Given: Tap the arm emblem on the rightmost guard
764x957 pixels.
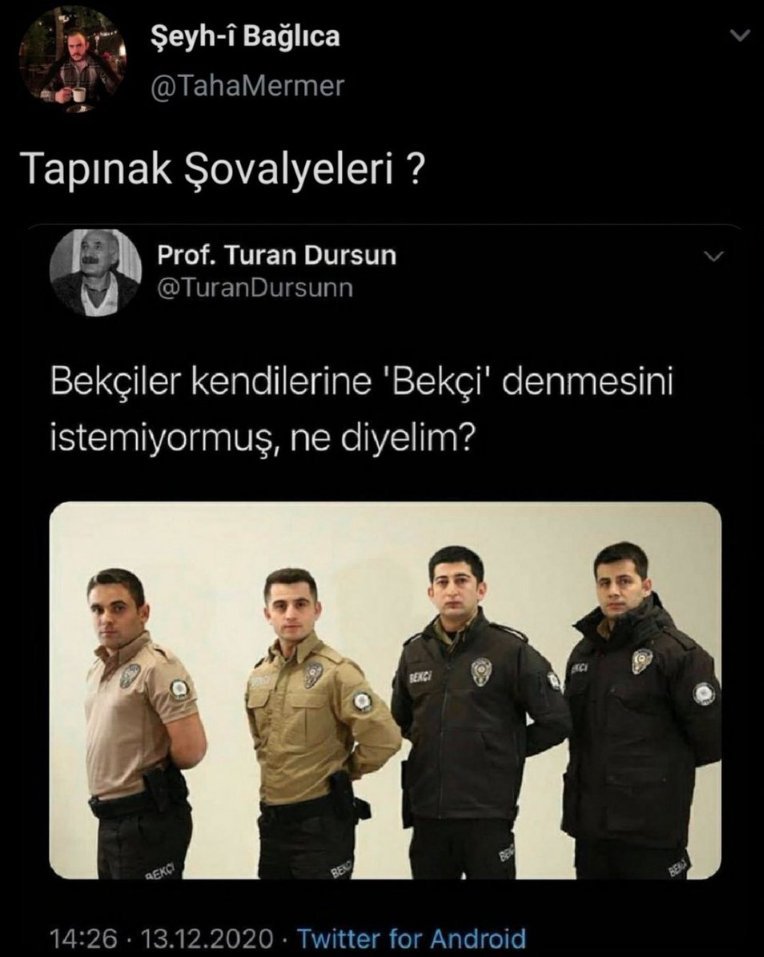Looking at the screenshot, I should pyautogui.click(x=704, y=693).
